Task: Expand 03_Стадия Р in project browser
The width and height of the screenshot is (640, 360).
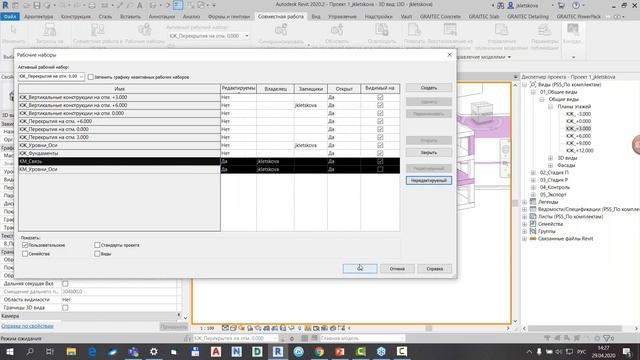Action: tap(533, 180)
